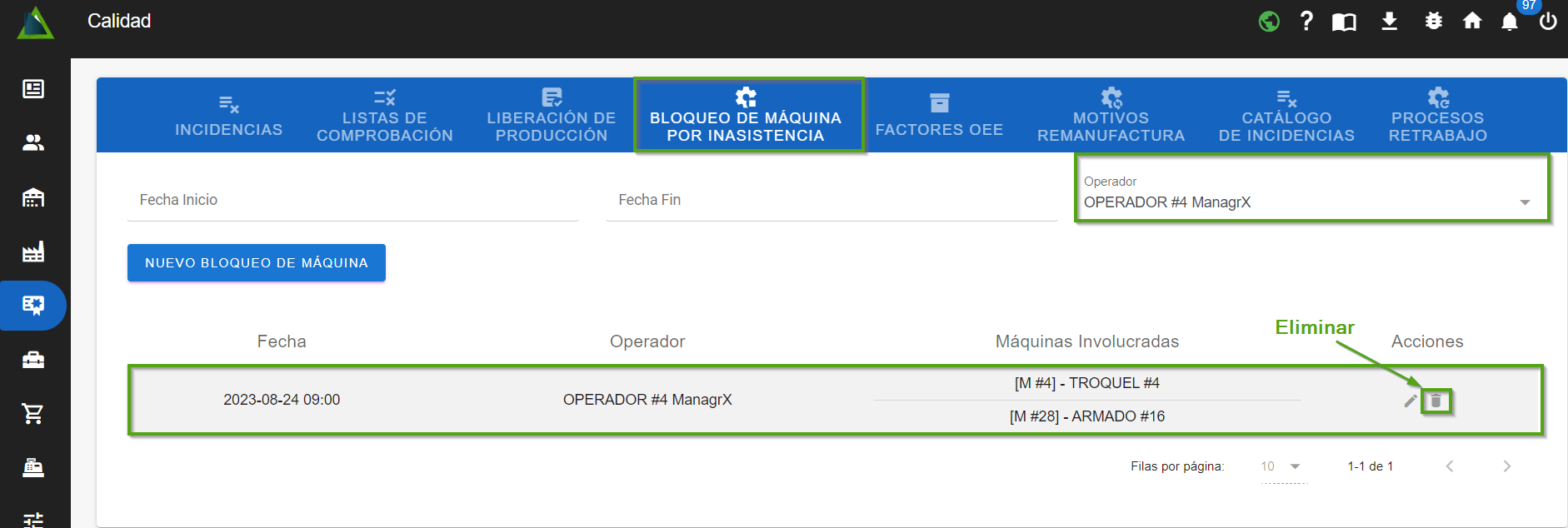Expand the Operador dropdown
The width and height of the screenshot is (1568, 528).
point(1524,202)
